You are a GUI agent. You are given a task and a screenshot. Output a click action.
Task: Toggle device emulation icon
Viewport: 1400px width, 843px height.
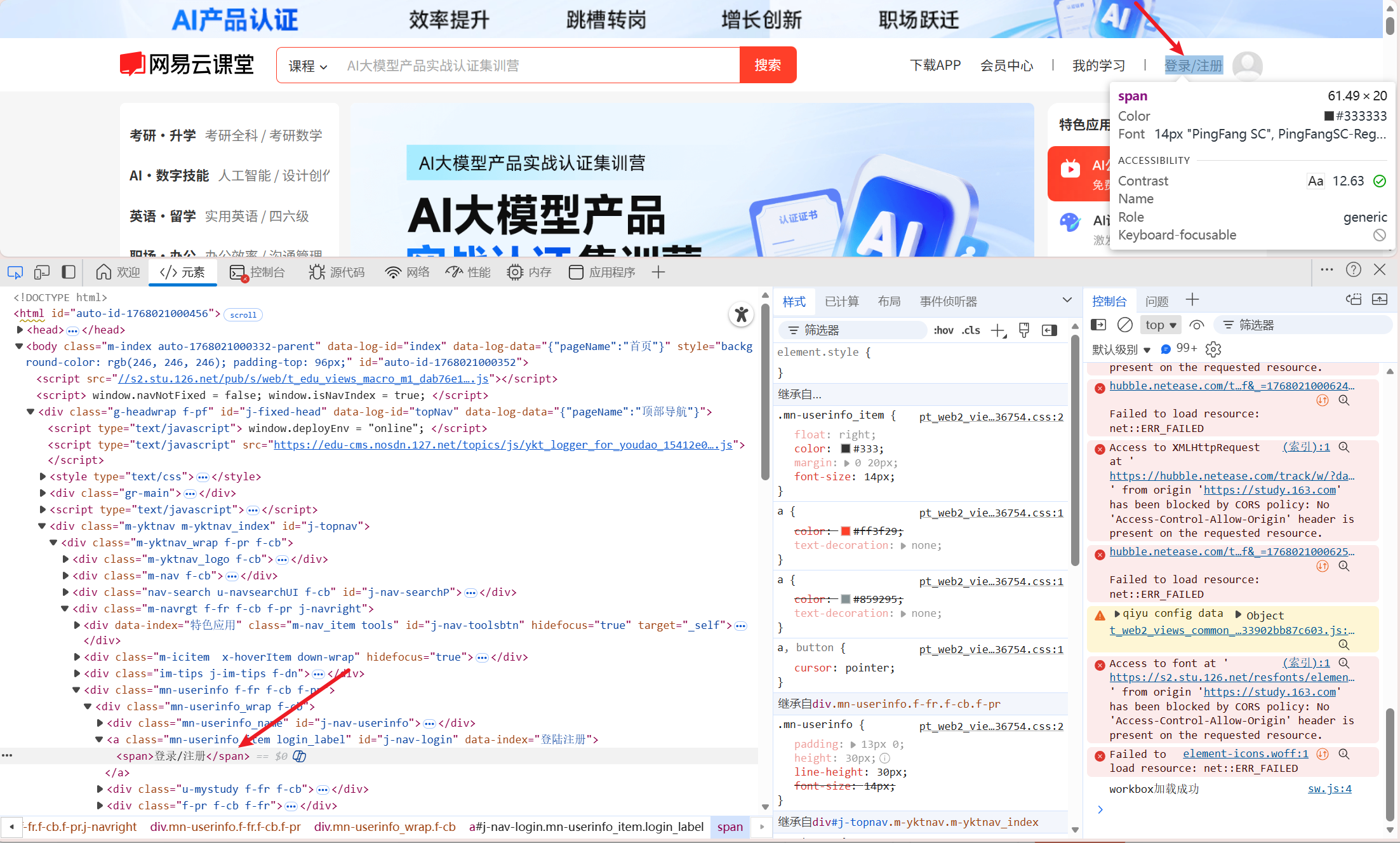[42, 273]
